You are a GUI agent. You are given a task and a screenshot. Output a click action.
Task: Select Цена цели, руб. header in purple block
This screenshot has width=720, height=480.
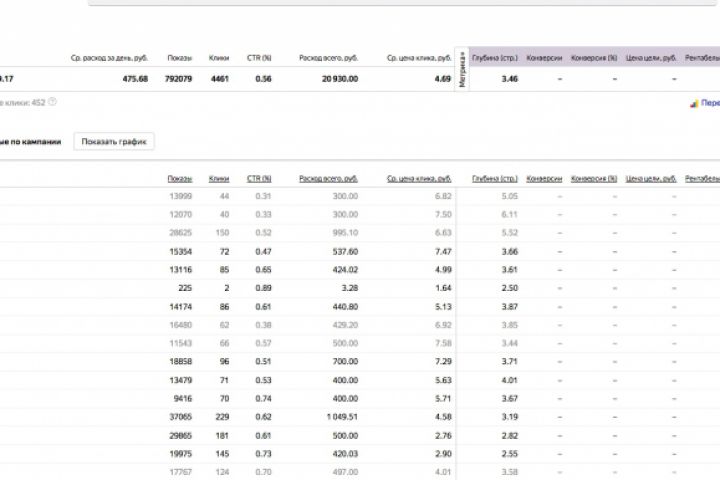point(651,58)
